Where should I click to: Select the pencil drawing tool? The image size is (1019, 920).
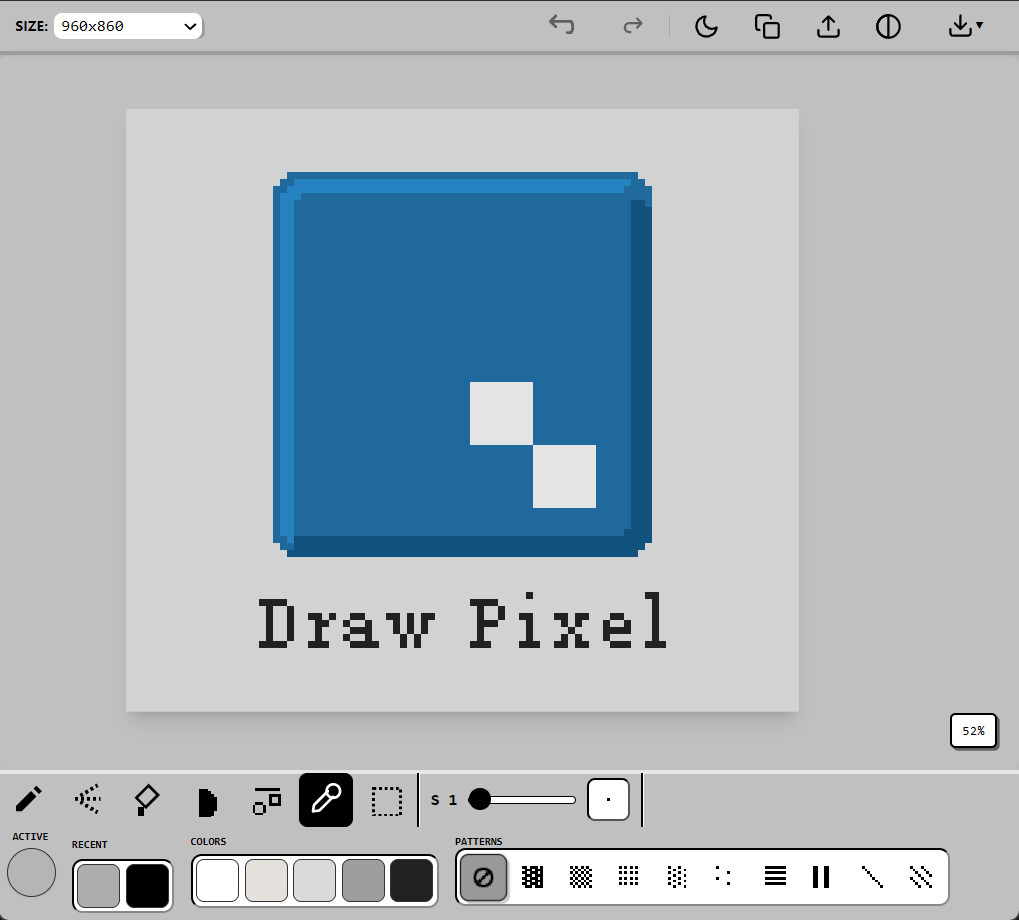(29, 800)
